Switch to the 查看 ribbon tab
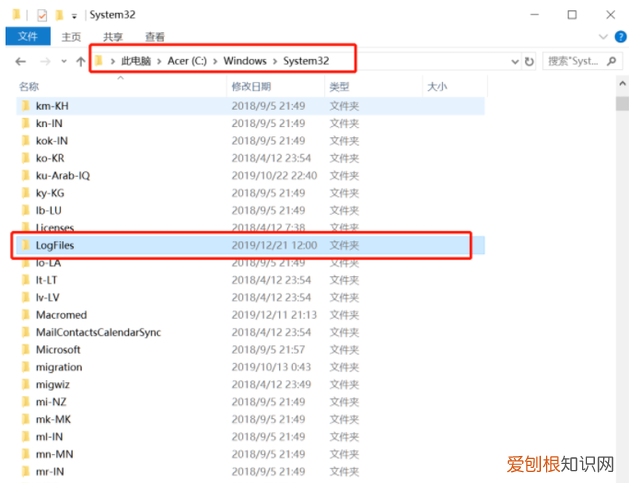640x483 pixels. coord(155,37)
